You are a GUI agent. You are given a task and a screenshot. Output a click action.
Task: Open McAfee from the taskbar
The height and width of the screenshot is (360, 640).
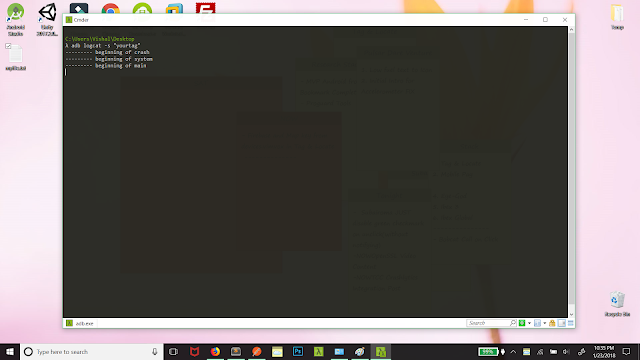[194, 351]
